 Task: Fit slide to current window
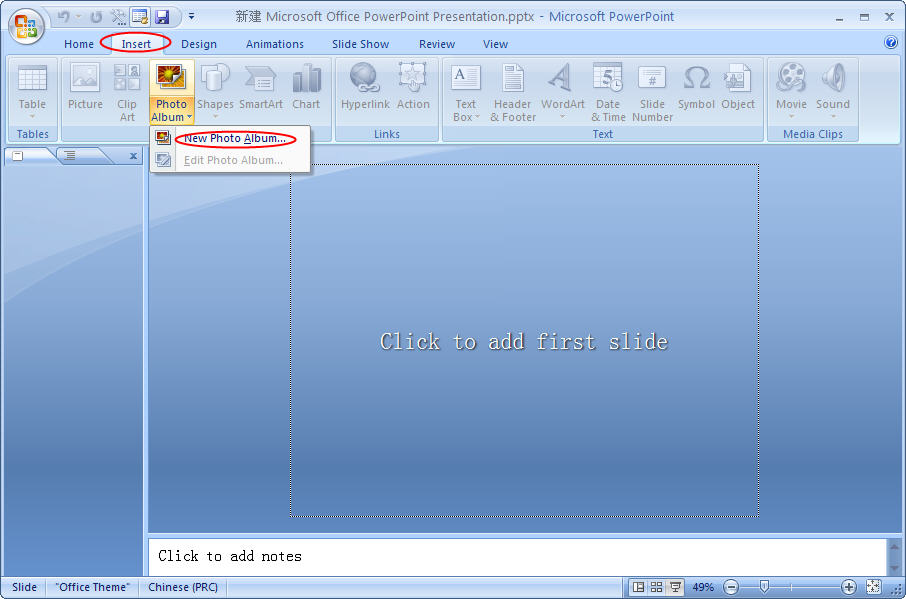tap(874, 587)
